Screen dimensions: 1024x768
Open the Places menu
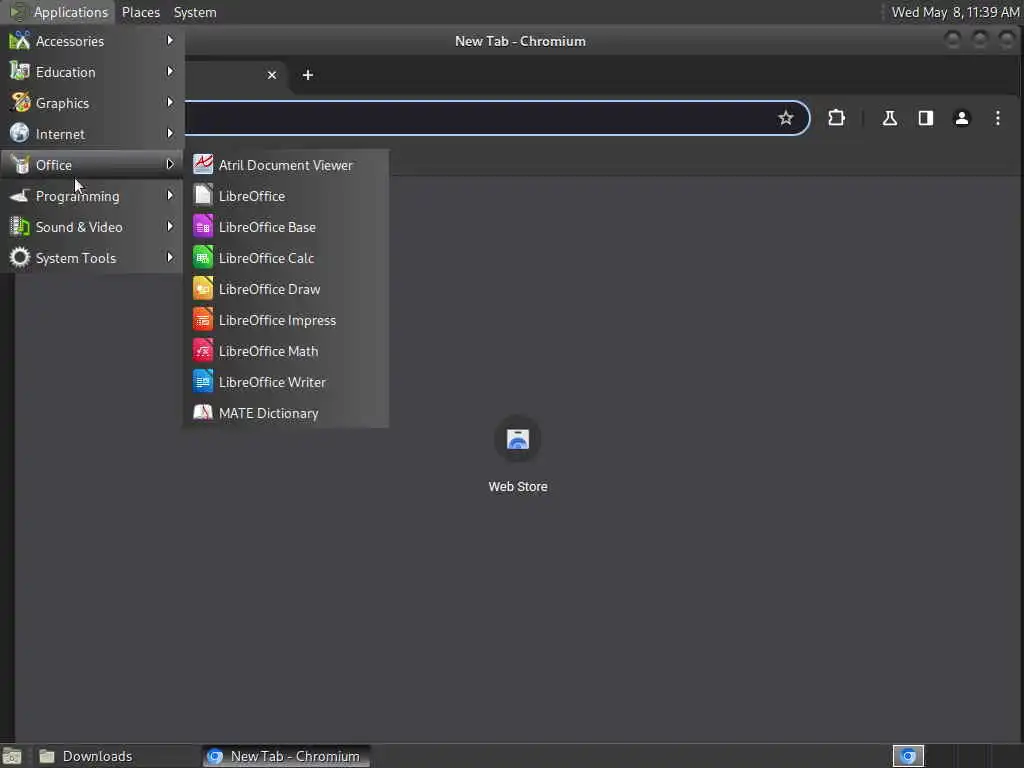tap(141, 12)
